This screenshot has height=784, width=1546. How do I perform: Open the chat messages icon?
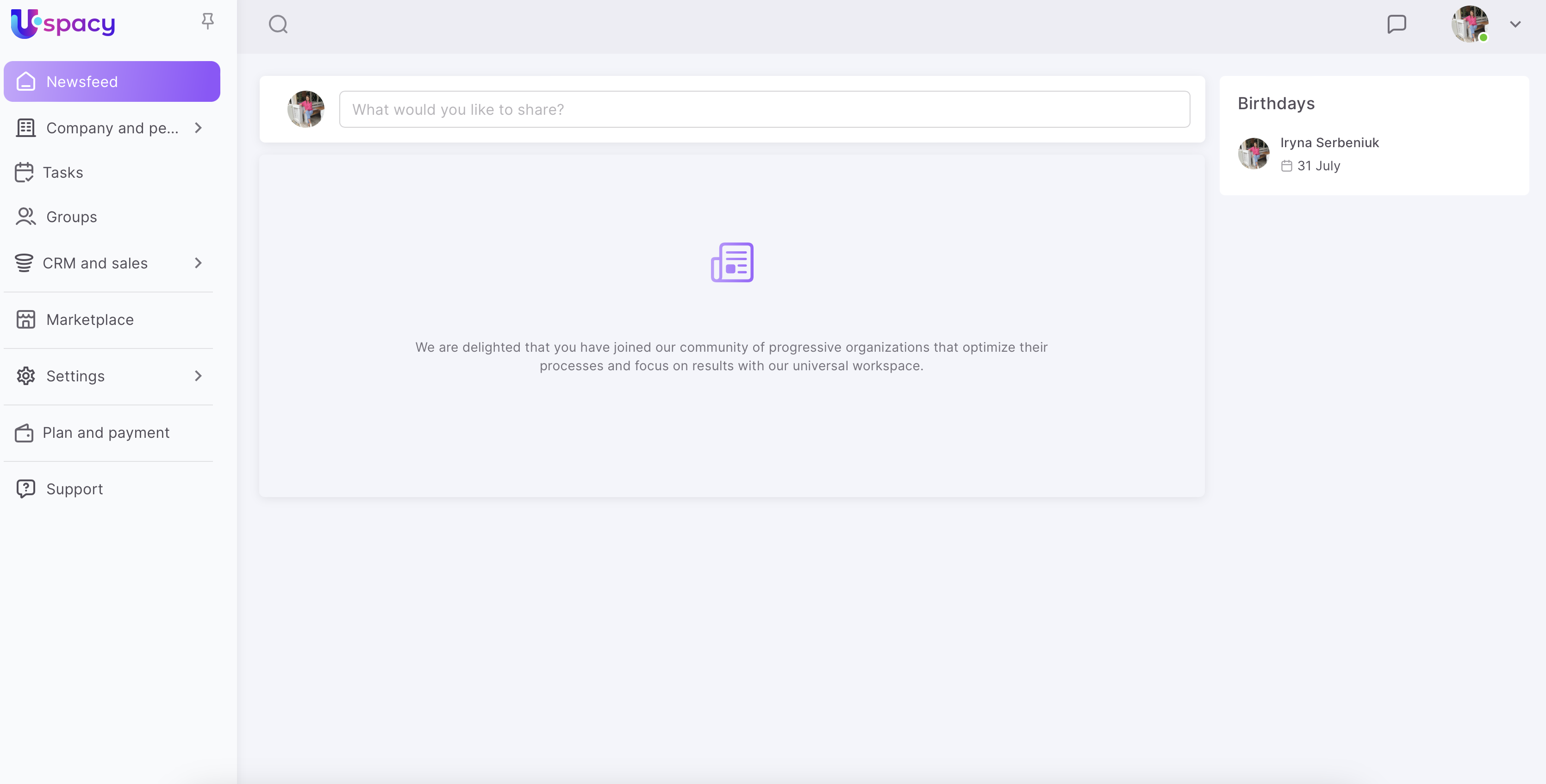1396,24
